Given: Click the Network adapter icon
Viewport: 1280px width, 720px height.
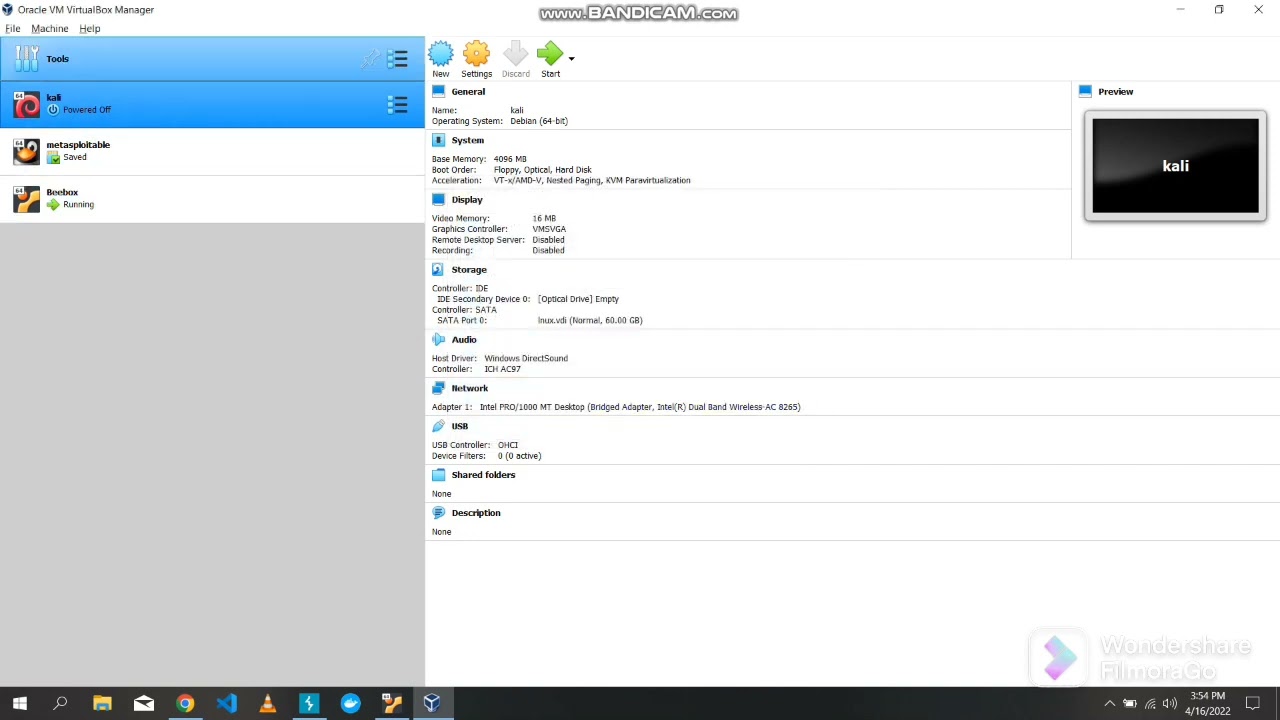Looking at the screenshot, I should 438,388.
